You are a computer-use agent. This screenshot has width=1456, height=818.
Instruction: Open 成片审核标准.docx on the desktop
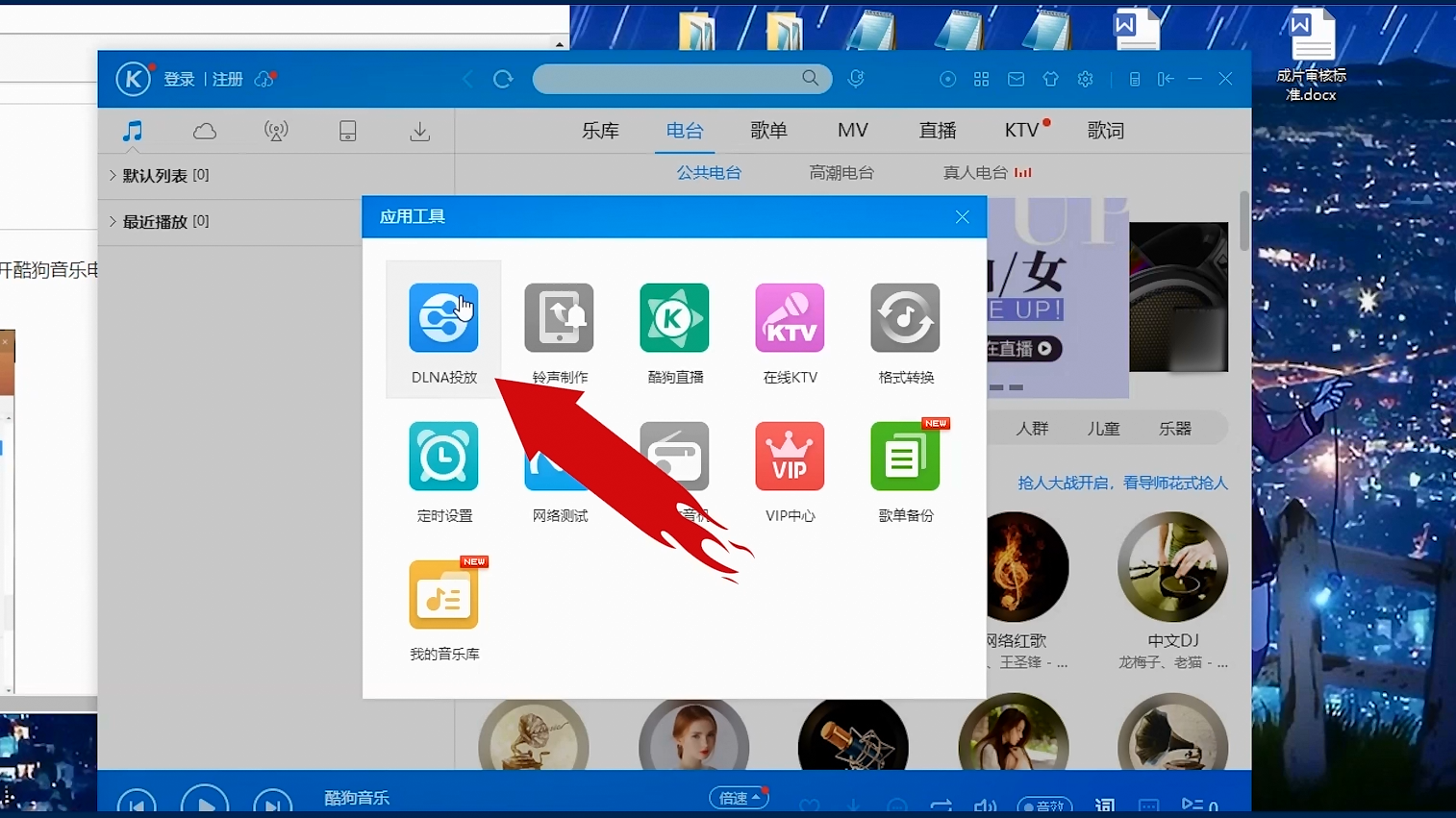[x=1311, y=56]
